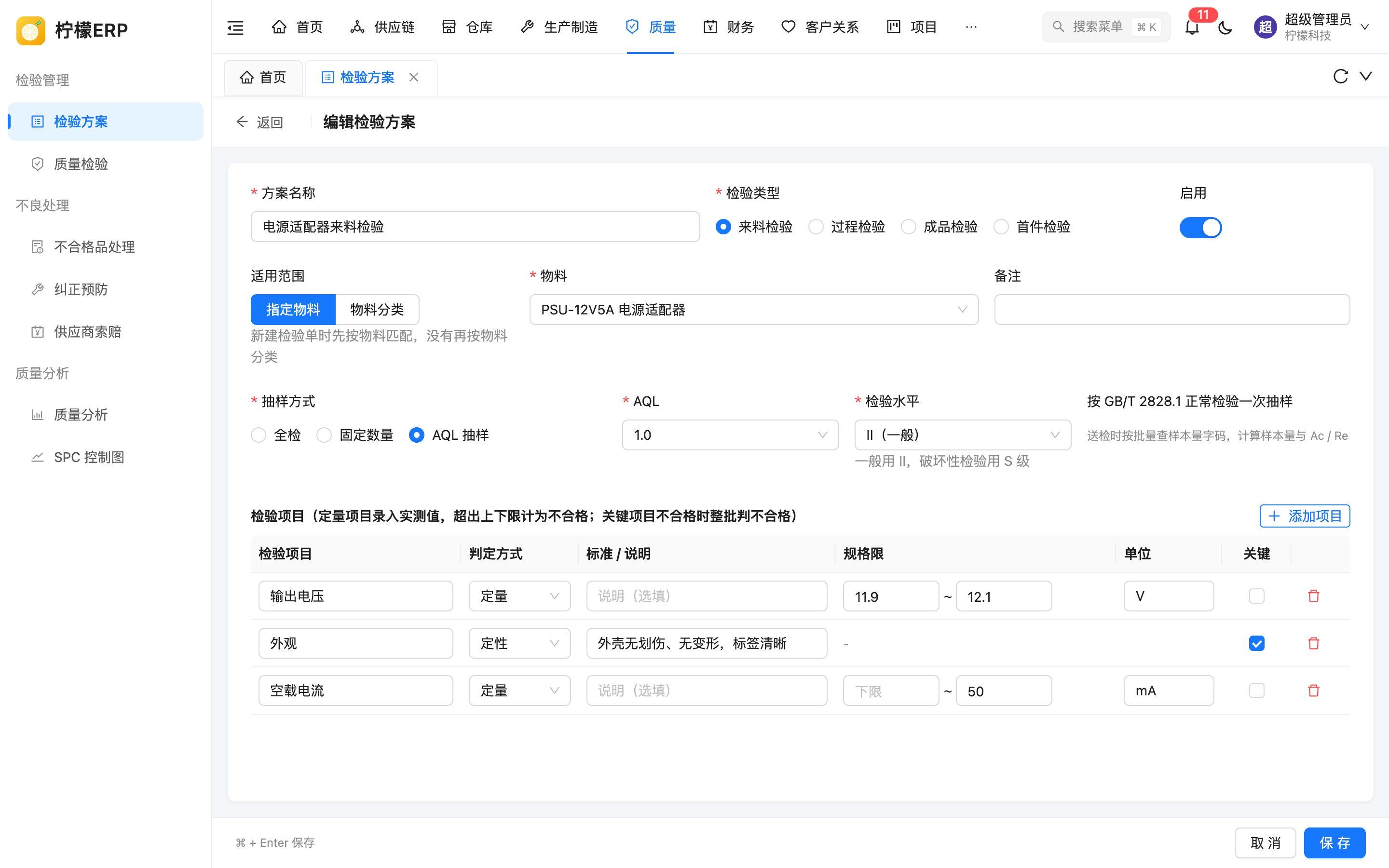The height and width of the screenshot is (868, 1389).
Task: Click 保存 button
Action: [1335, 843]
